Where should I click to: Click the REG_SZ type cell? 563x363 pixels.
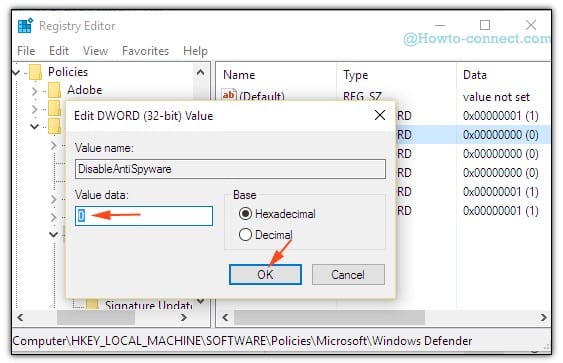point(362,96)
